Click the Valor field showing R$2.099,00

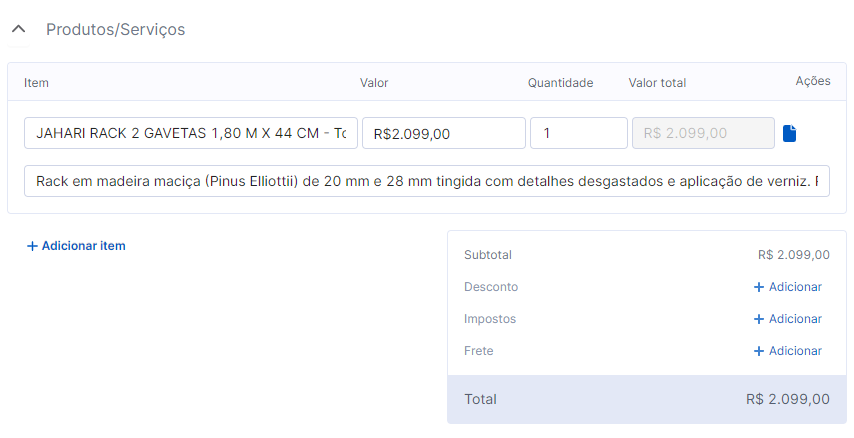[443, 133]
